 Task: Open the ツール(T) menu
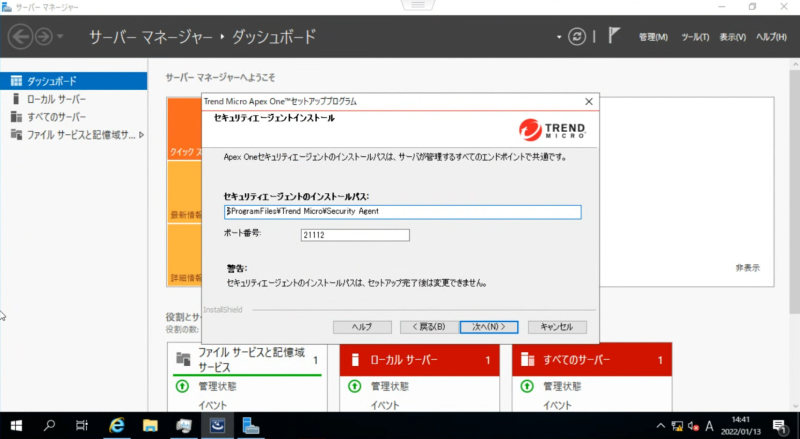pos(695,37)
